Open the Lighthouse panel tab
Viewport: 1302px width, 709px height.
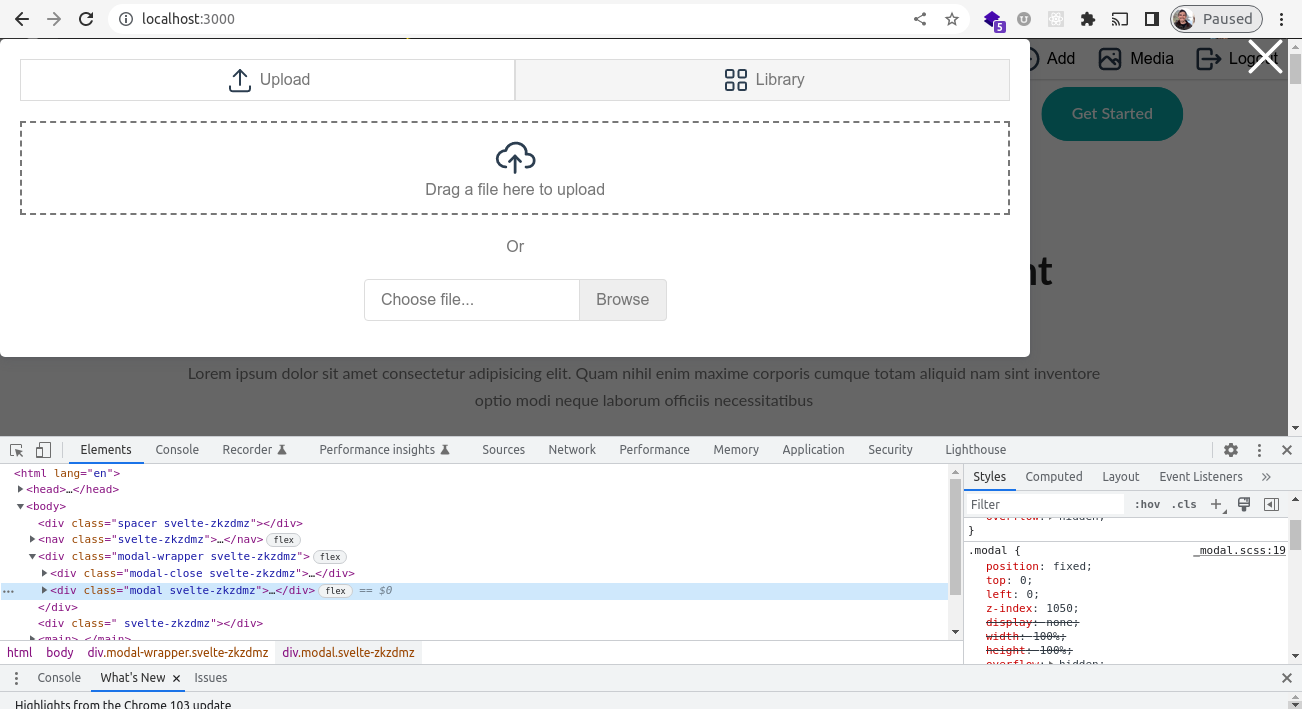[975, 450]
